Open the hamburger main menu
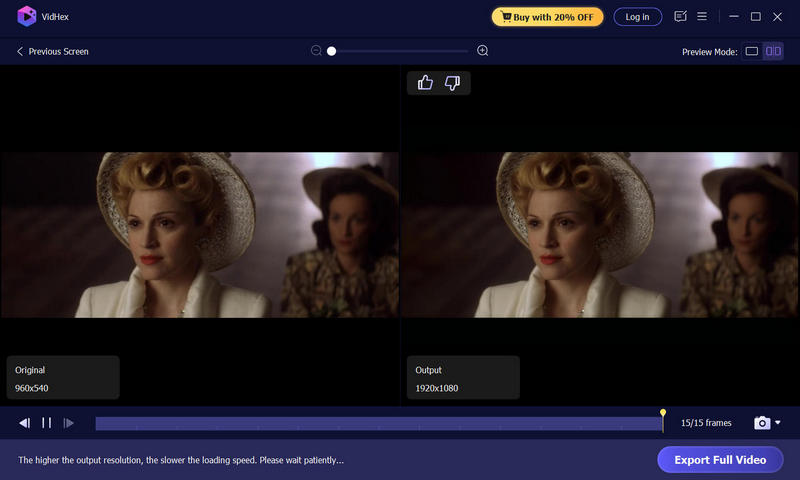The image size is (800, 480). pyautogui.click(x=702, y=17)
